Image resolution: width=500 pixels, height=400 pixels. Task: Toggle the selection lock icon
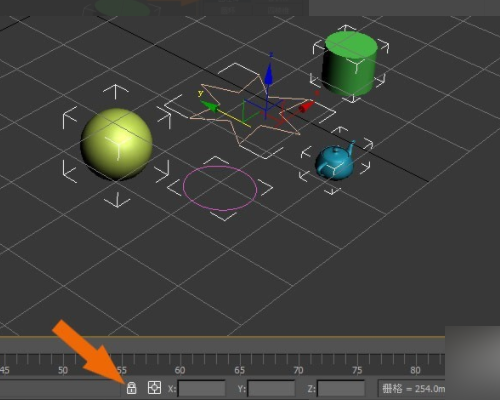point(131,388)
